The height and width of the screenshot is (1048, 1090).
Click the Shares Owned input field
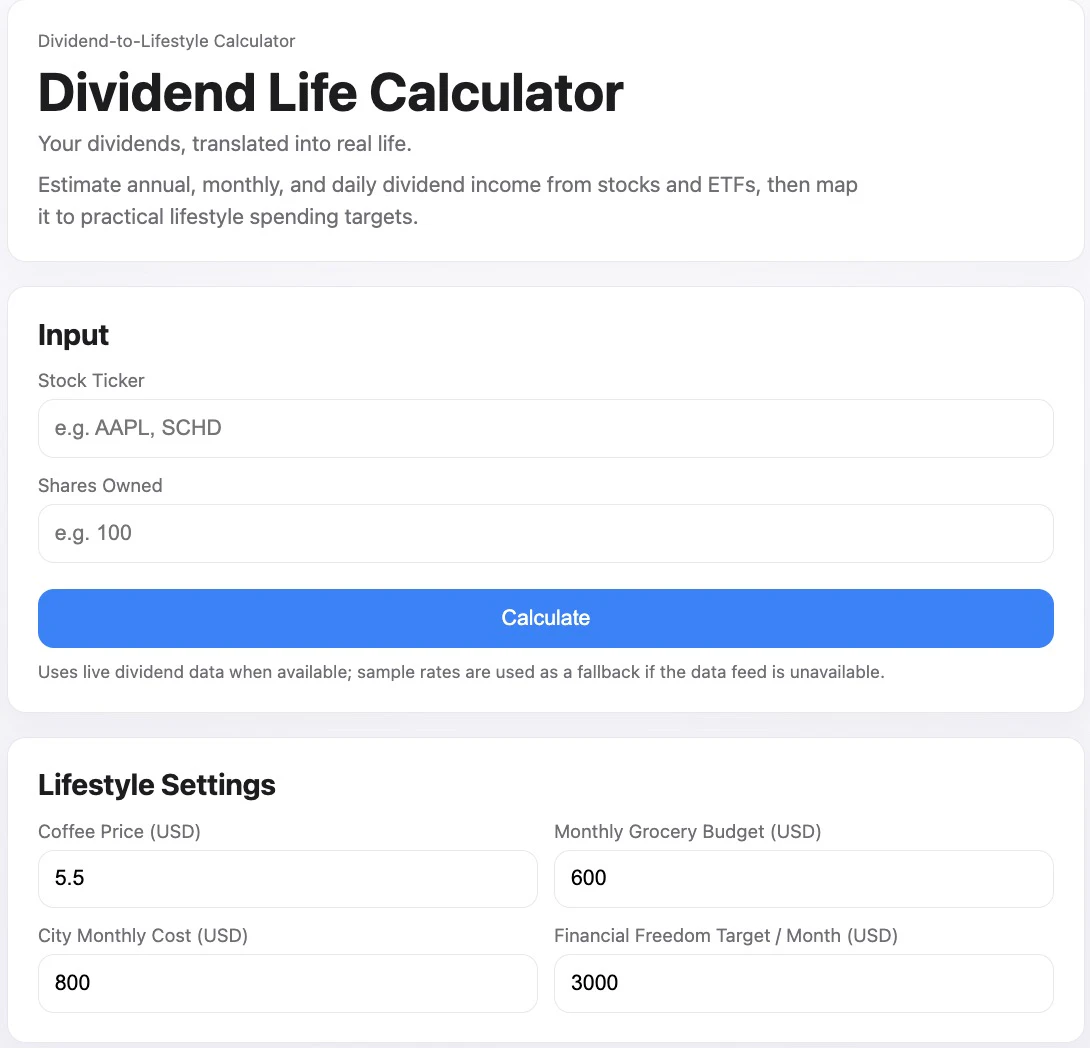point(545,533)
